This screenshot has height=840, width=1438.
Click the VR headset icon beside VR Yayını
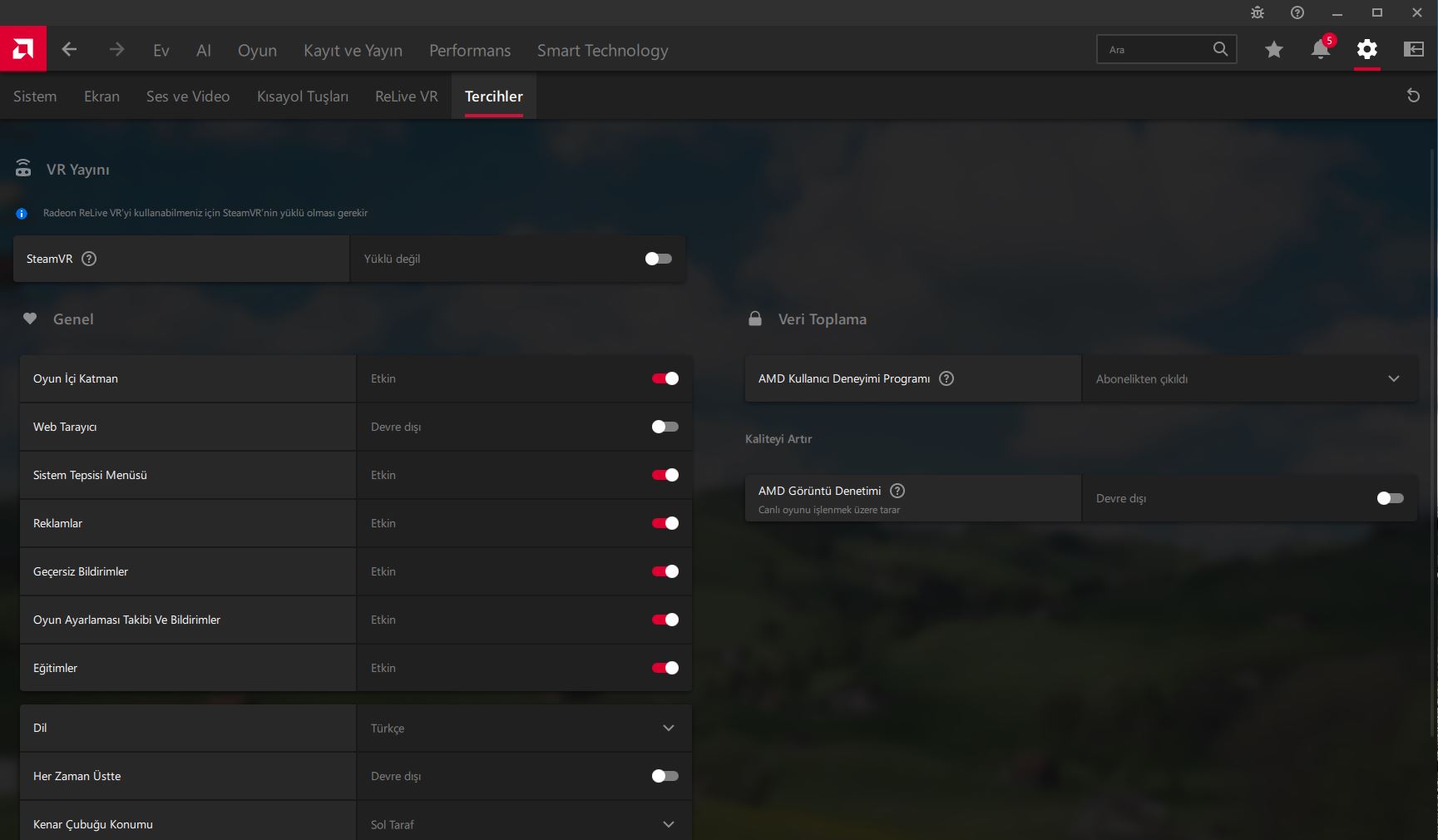pyautogui.click(x=23, y=169)
